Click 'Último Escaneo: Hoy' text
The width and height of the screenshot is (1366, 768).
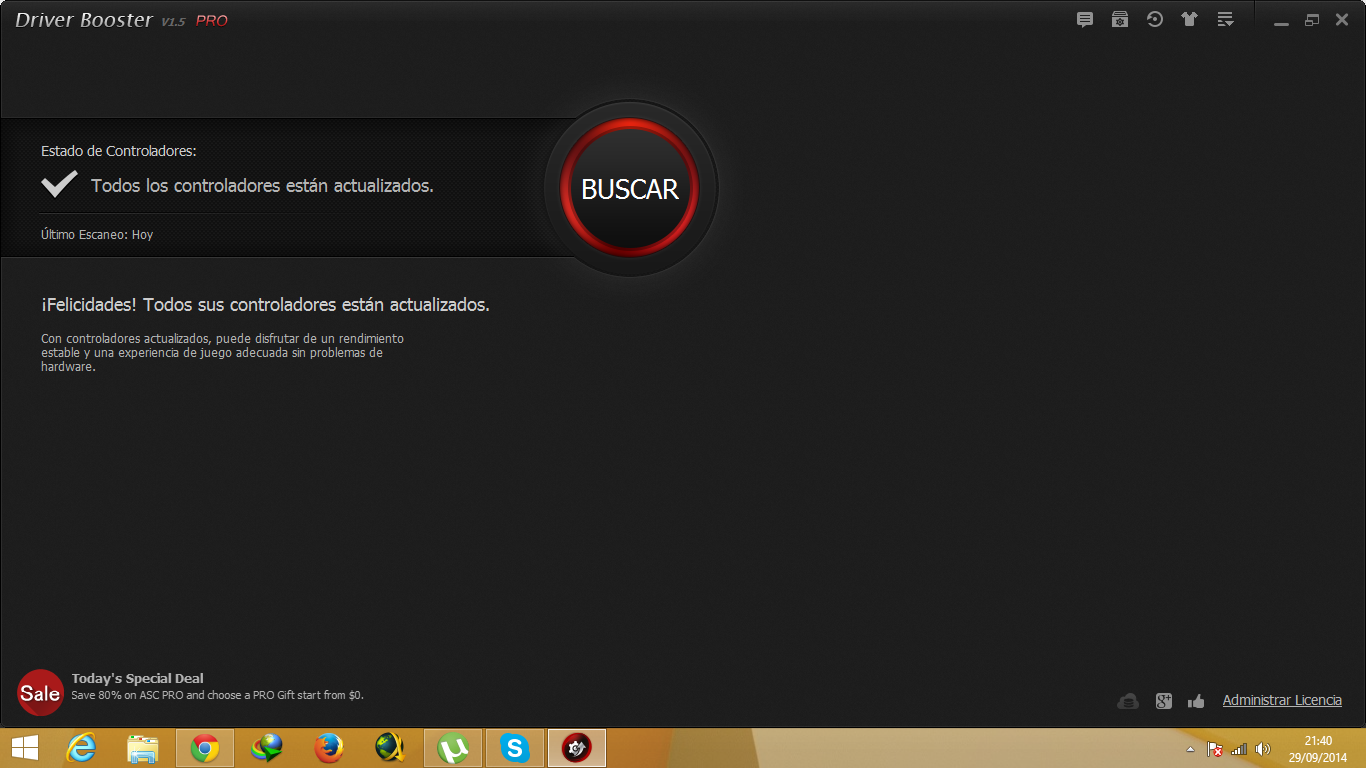(x=97, y=235)
